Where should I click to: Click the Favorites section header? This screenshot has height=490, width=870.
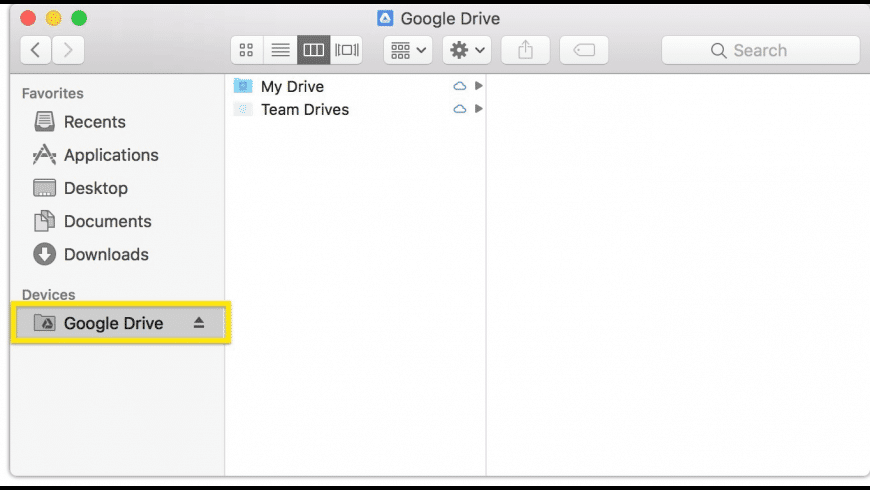pos(53,93)
